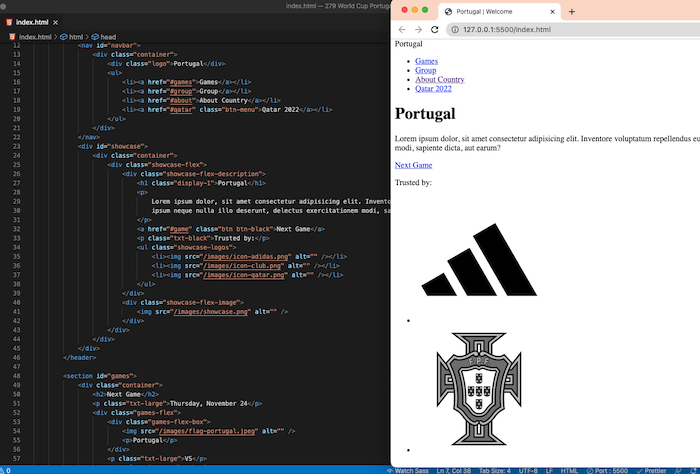Open the Group link in the page
The height and width of the screenshot is (474, 700).
(425, 71)
